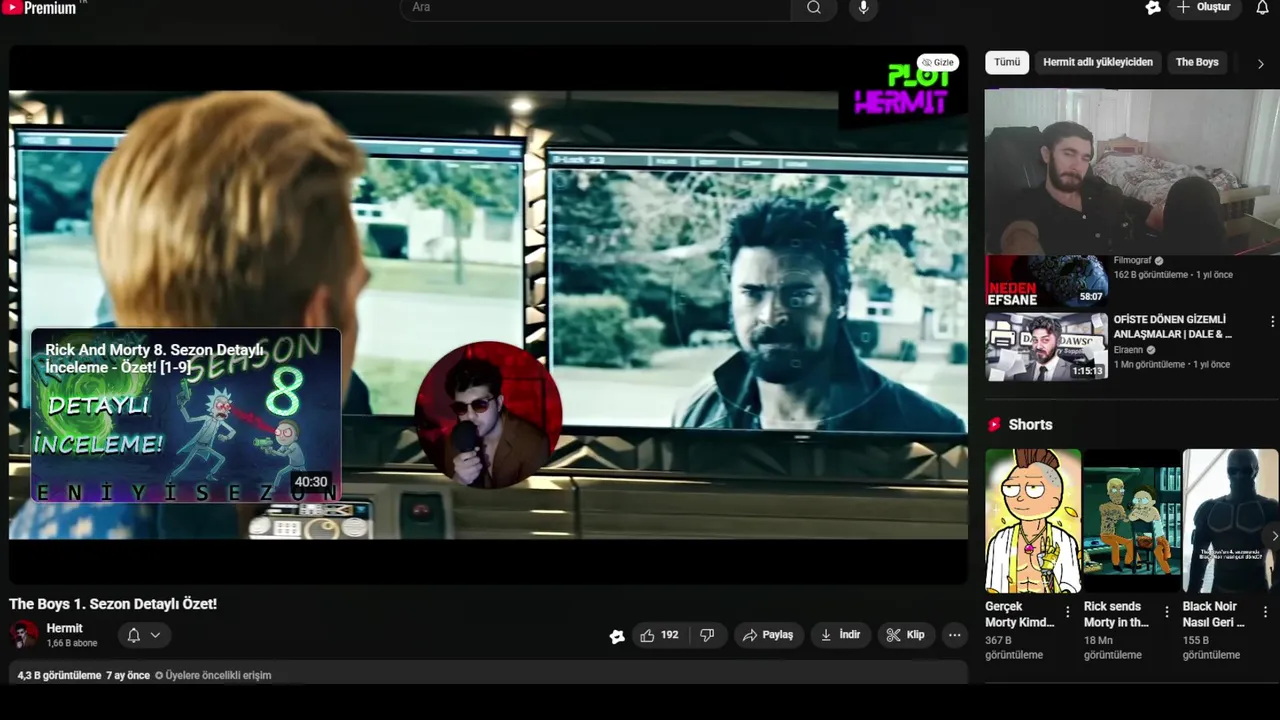Select the Hermit adlı yükleyiciden chip

pos(1098,62)
